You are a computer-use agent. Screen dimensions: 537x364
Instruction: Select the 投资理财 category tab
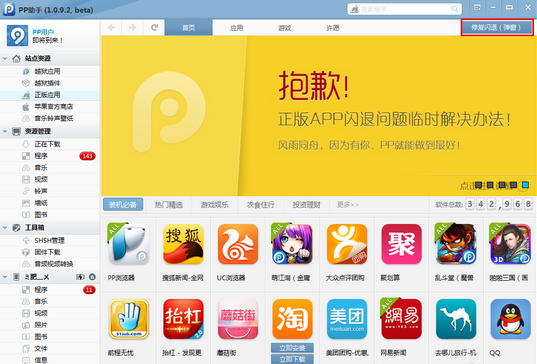click(307, 205)
